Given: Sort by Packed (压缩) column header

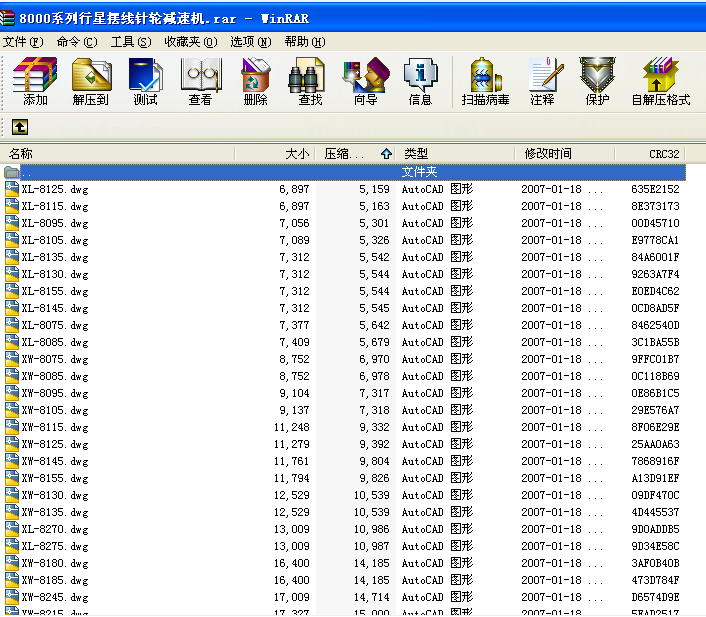Looking at the screenshot, I should [x=355, y=154].
